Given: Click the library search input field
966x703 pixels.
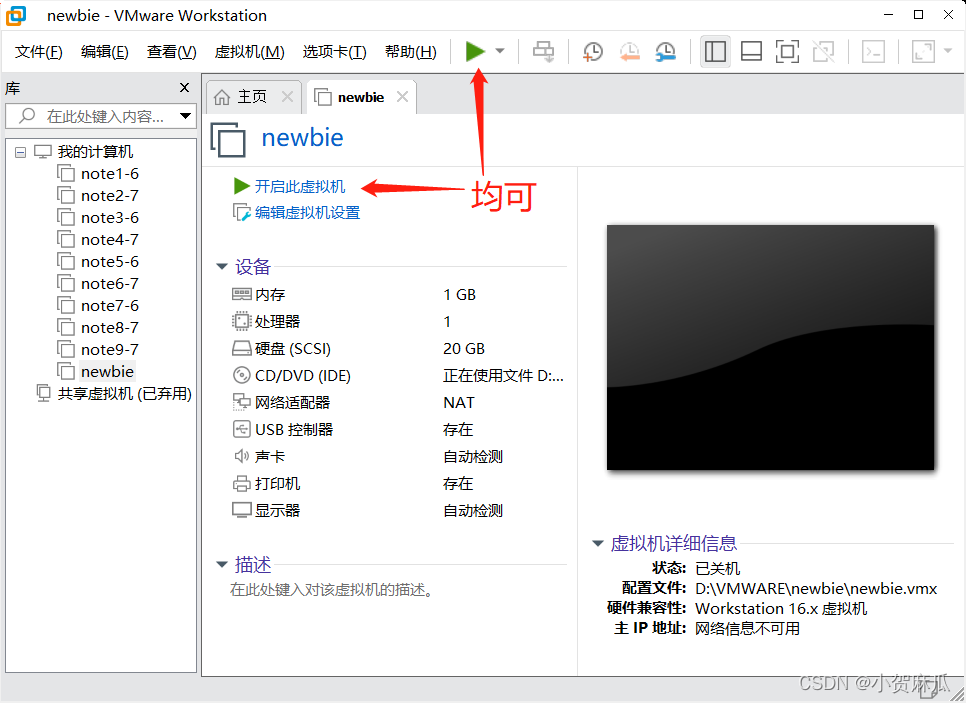Looking at the screenshot, I should pyautogui.click(x=100, y=117).
